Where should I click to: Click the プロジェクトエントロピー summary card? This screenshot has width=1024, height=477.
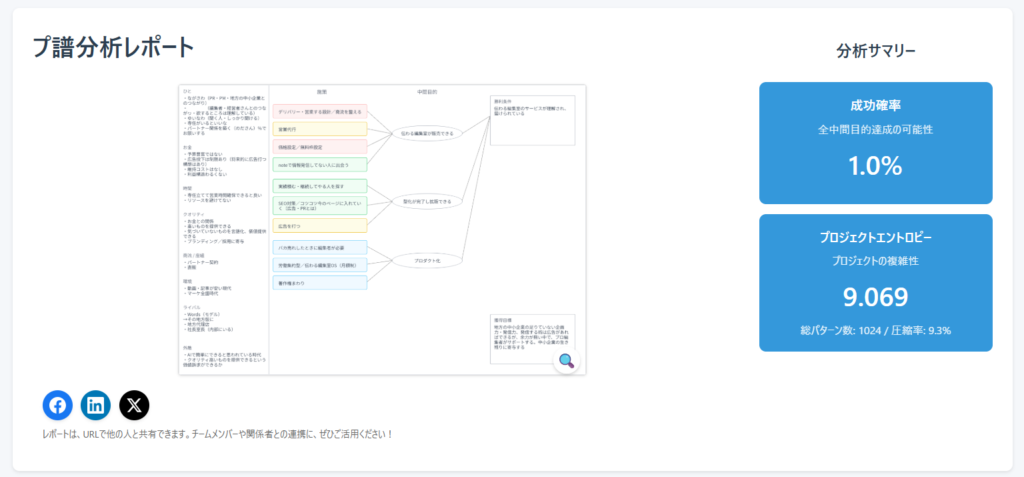coord(875,282)
